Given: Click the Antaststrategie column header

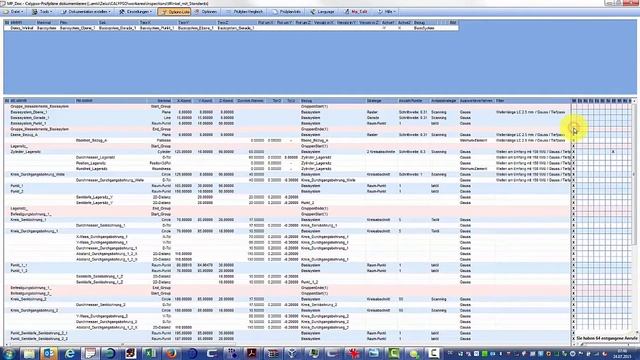Looking at the screenshot, I should pyautogui.click(x=443, y=100).
